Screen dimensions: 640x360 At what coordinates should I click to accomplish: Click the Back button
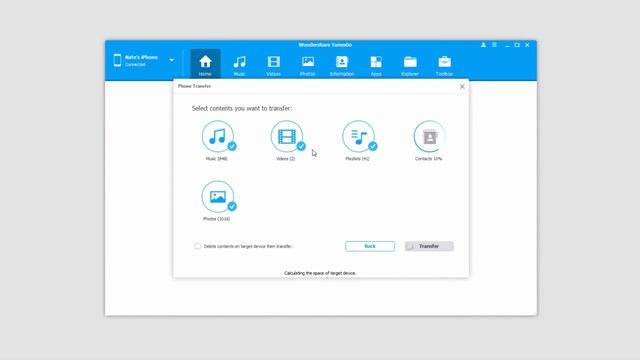point(370,246)
